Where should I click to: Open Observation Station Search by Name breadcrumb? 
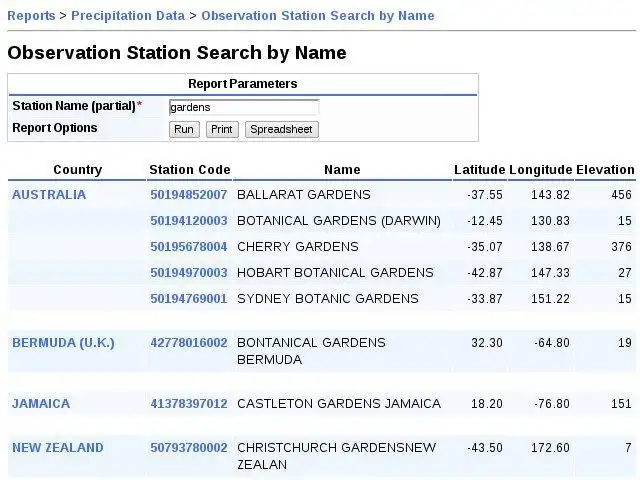coord(318,16)
